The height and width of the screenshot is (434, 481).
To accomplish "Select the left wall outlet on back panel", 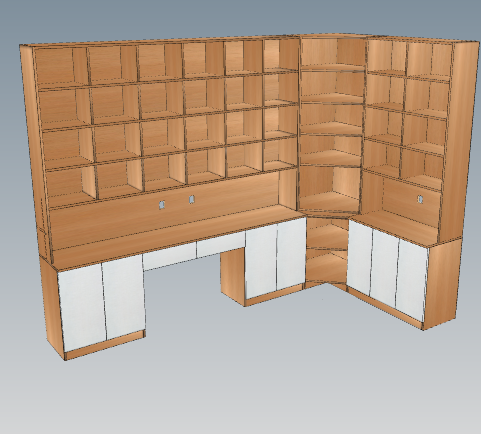I will (x=162, y=205).
